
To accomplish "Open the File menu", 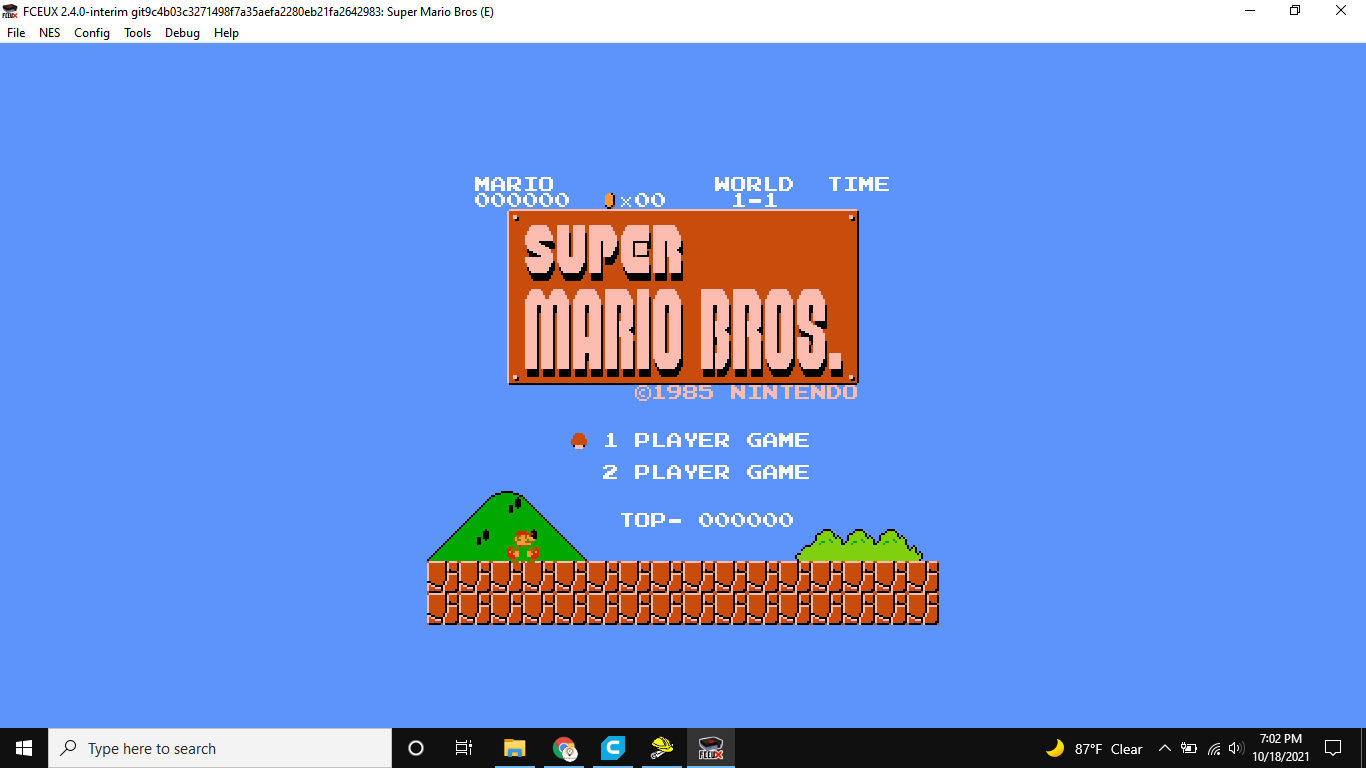I will 16,33.
